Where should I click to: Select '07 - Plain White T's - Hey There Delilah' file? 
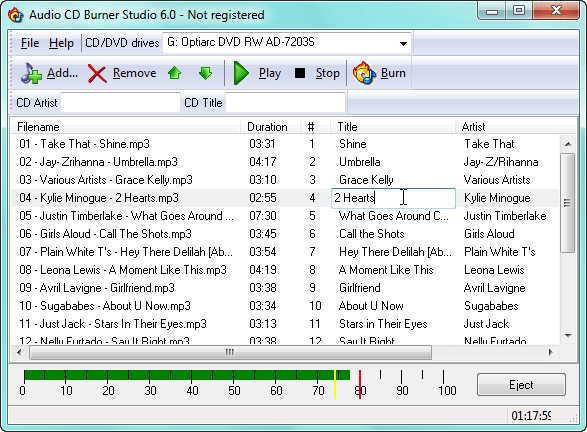pos(126,252)
